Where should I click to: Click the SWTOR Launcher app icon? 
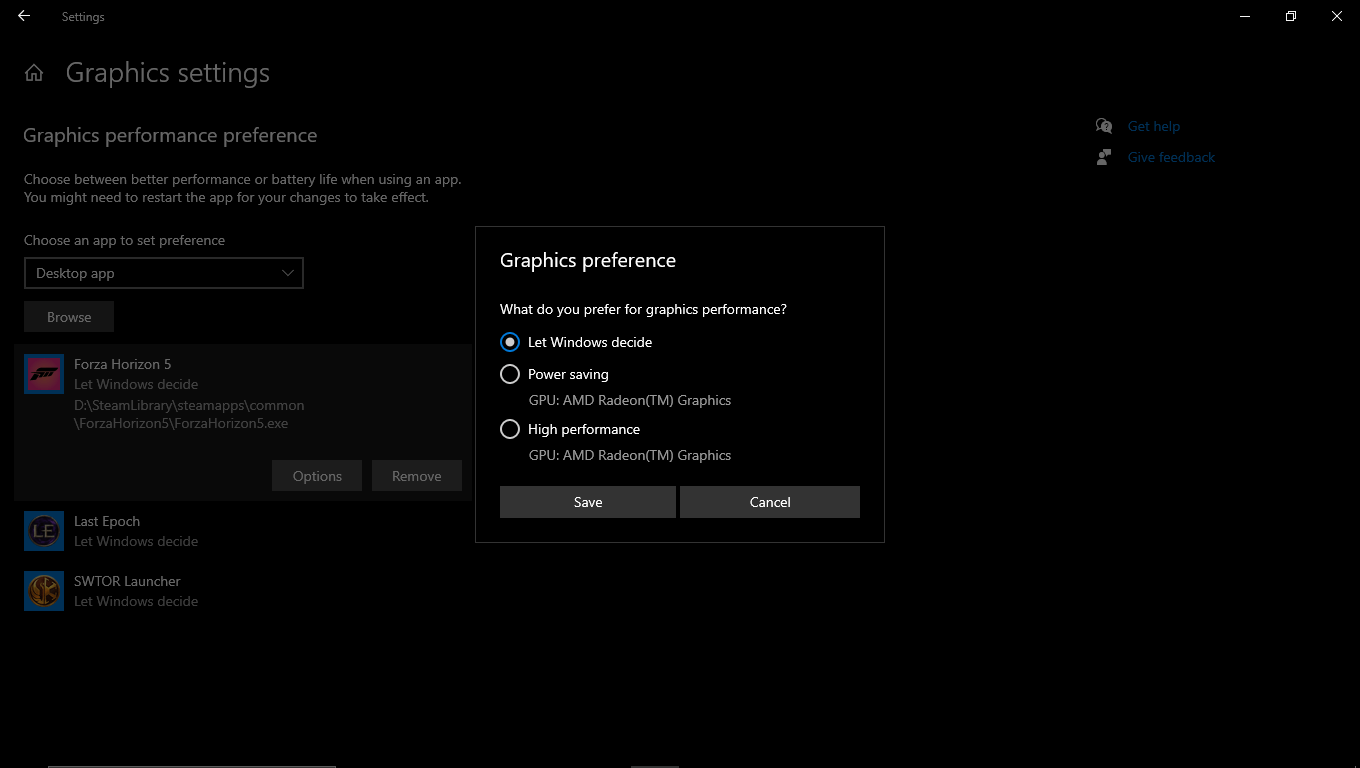[44, 591]
